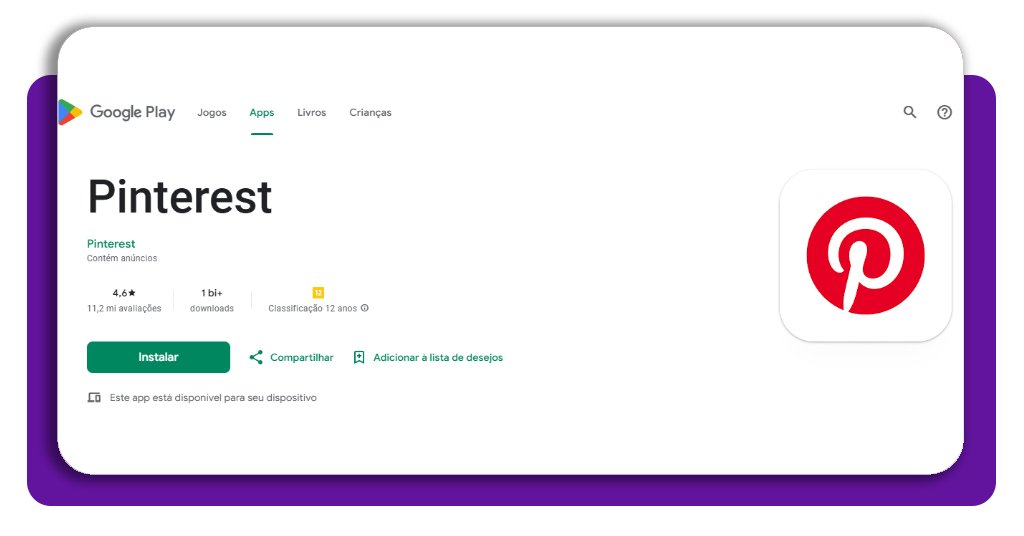Screen dimensions: 1024x536
Task: Click the share icon beside Compartilhar
Action: [x=256, y=357]
